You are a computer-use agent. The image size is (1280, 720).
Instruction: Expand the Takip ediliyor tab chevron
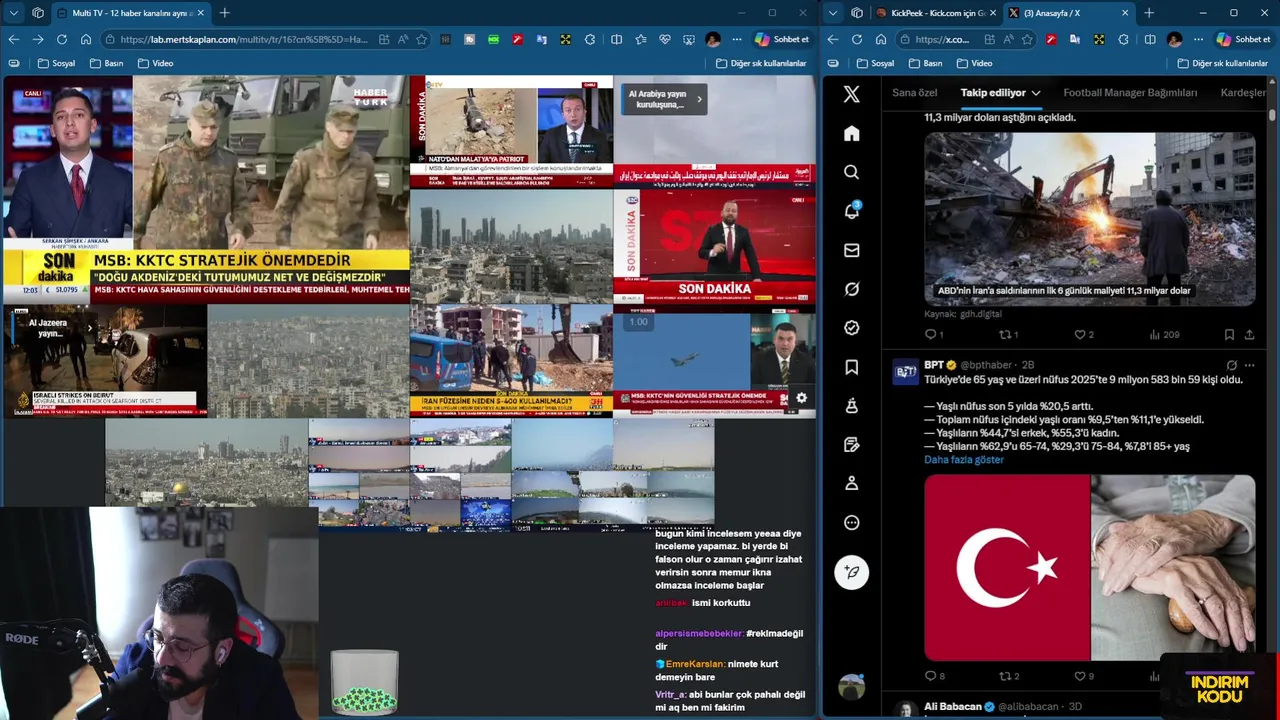1036,93
